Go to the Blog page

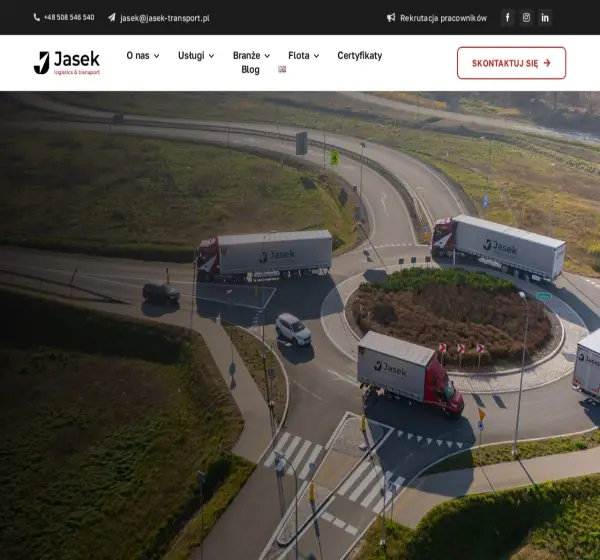pyautogui.click(x=250, y=70)
